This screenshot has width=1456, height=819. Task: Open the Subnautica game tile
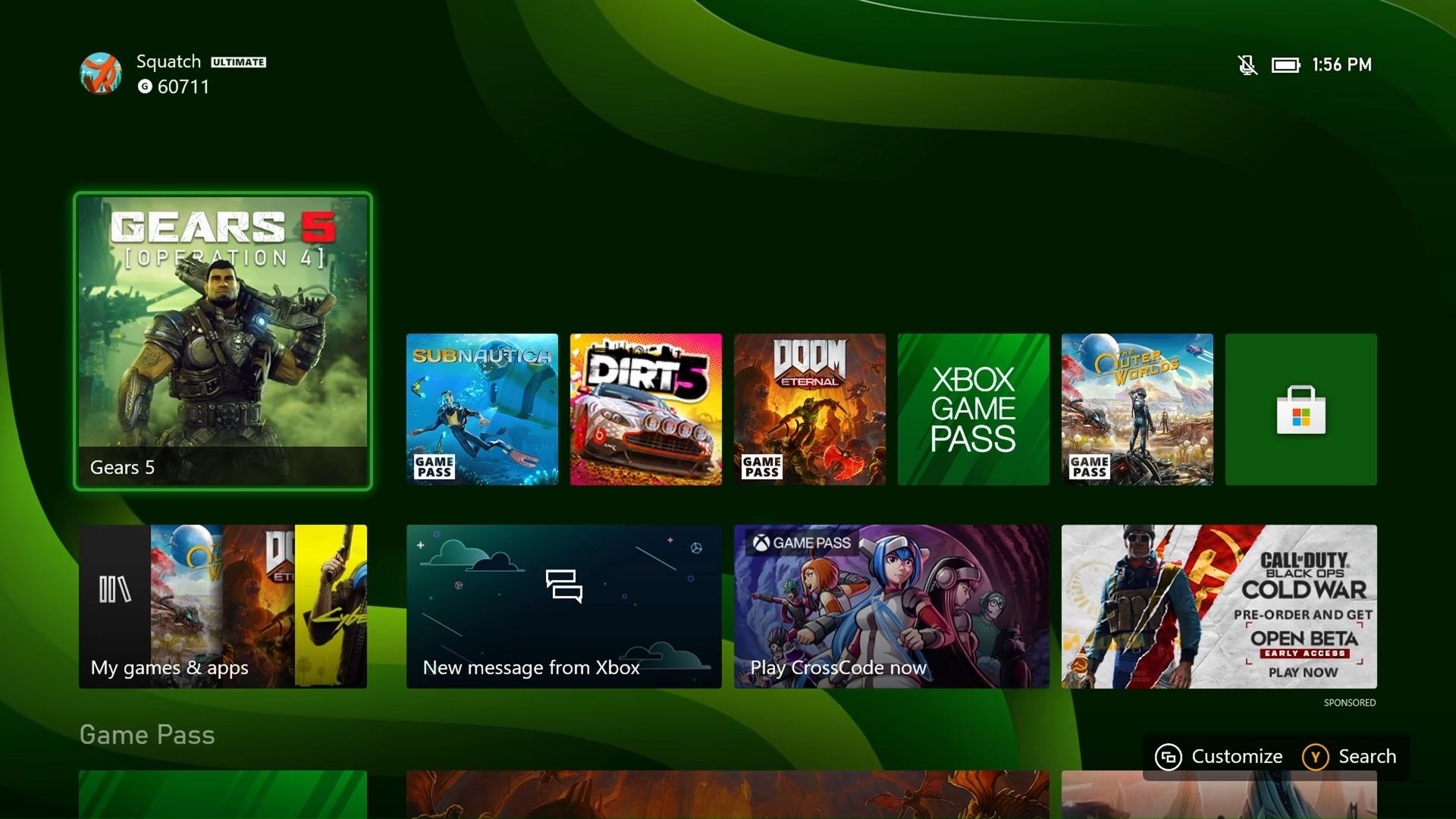[482, 409]
